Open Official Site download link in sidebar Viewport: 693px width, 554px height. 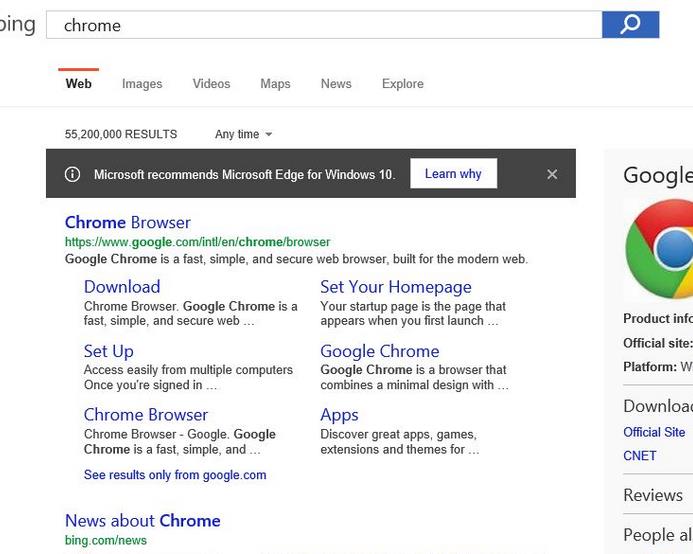click(654, 432)
